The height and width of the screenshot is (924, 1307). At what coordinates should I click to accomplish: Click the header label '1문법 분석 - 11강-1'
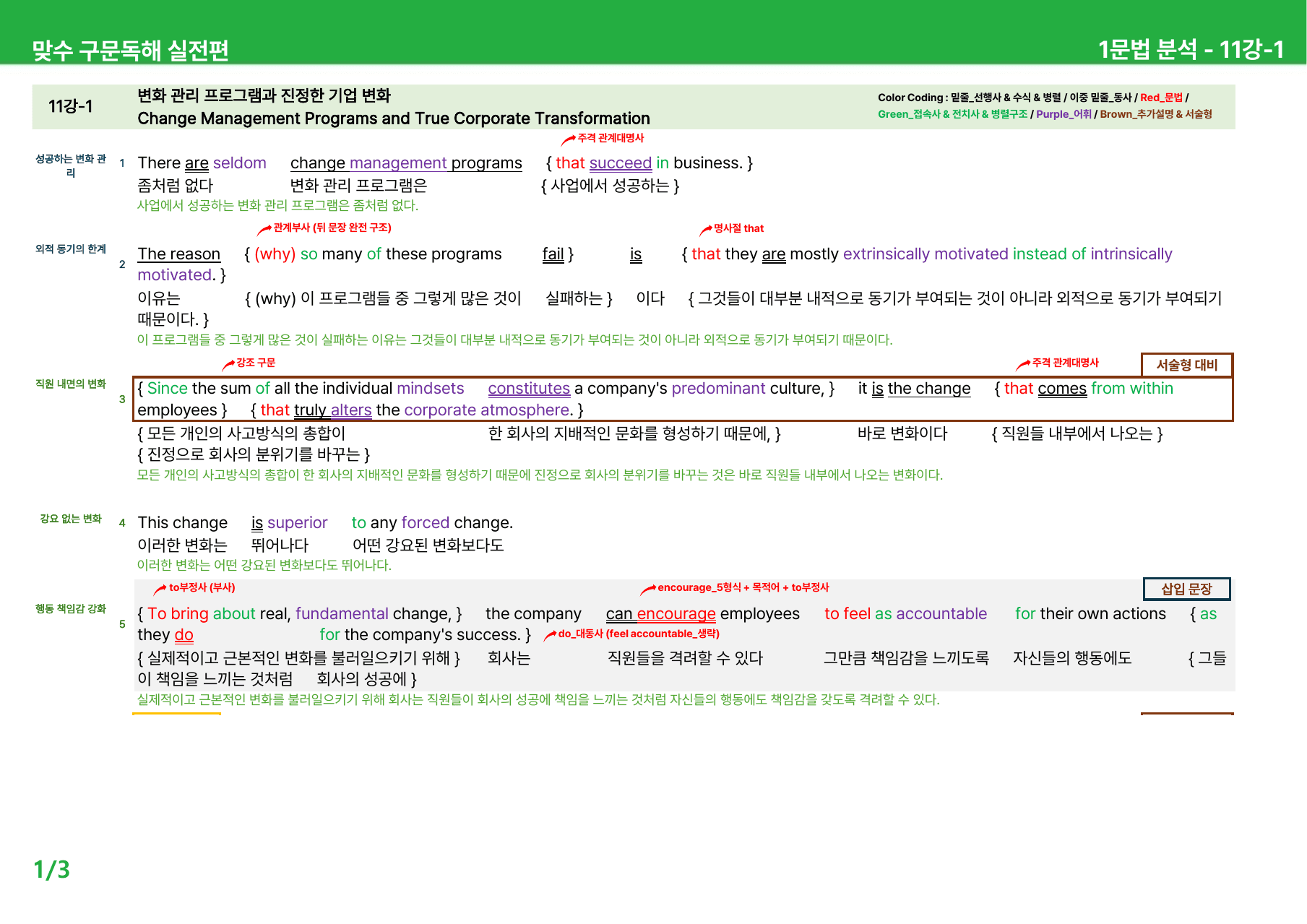tap(1191, 49)
